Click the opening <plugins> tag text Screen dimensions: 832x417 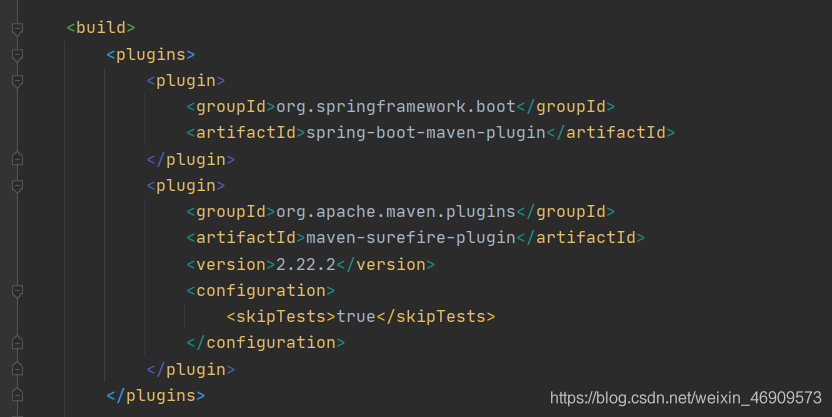[151, 55]
